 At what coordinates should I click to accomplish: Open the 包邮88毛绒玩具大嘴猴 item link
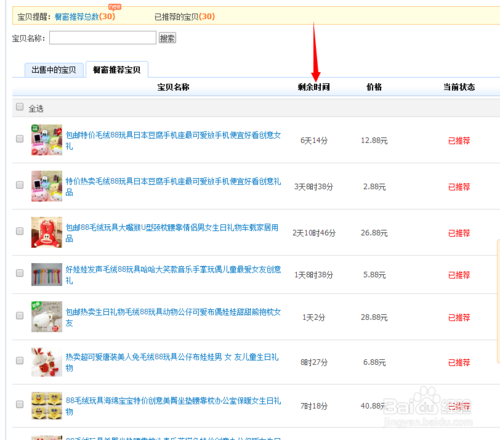(172, 233)
